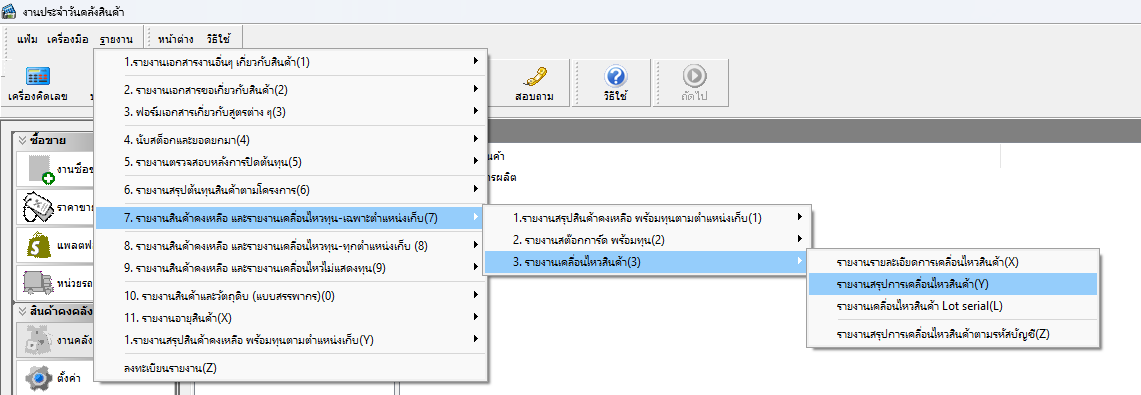Select menu item 9 เคลื่อนไหวไม่แสดงทุน(9)

click(291, 268)
